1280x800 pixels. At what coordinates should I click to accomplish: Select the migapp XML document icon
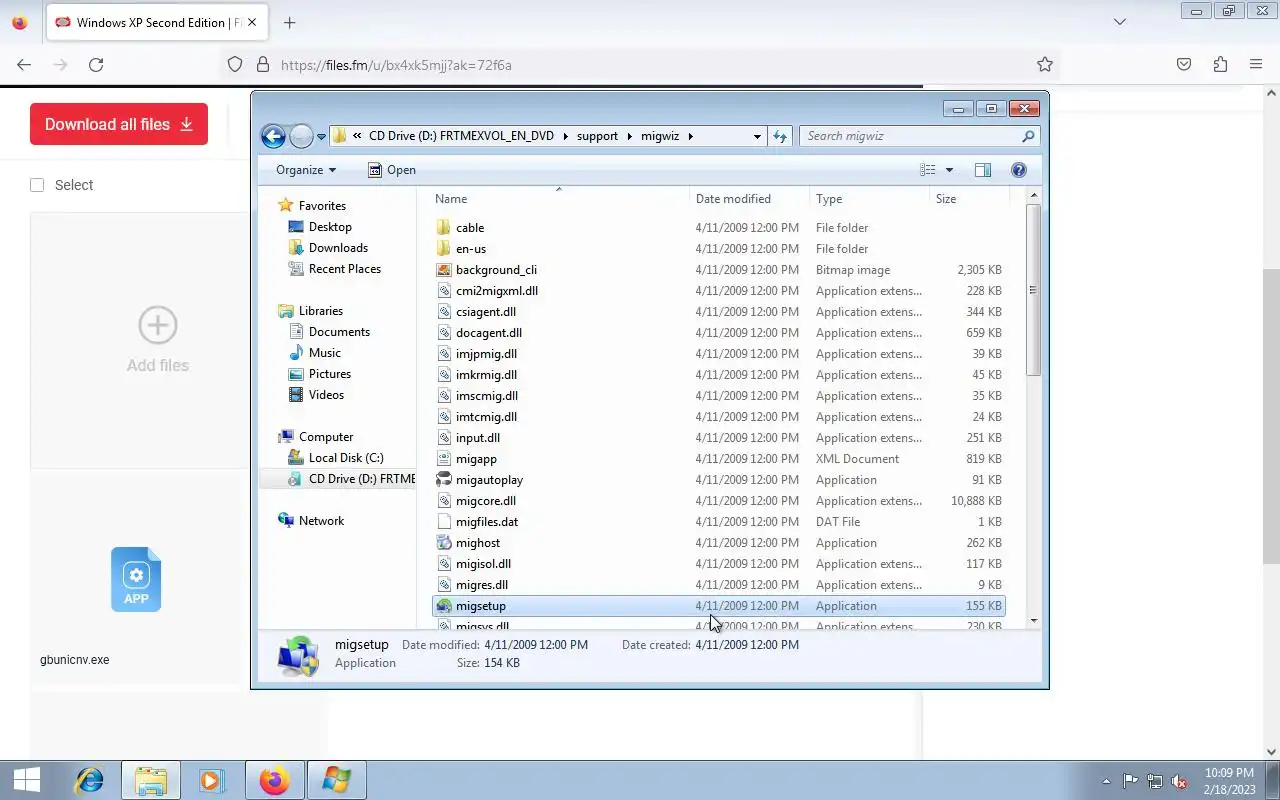click(445, 459)
